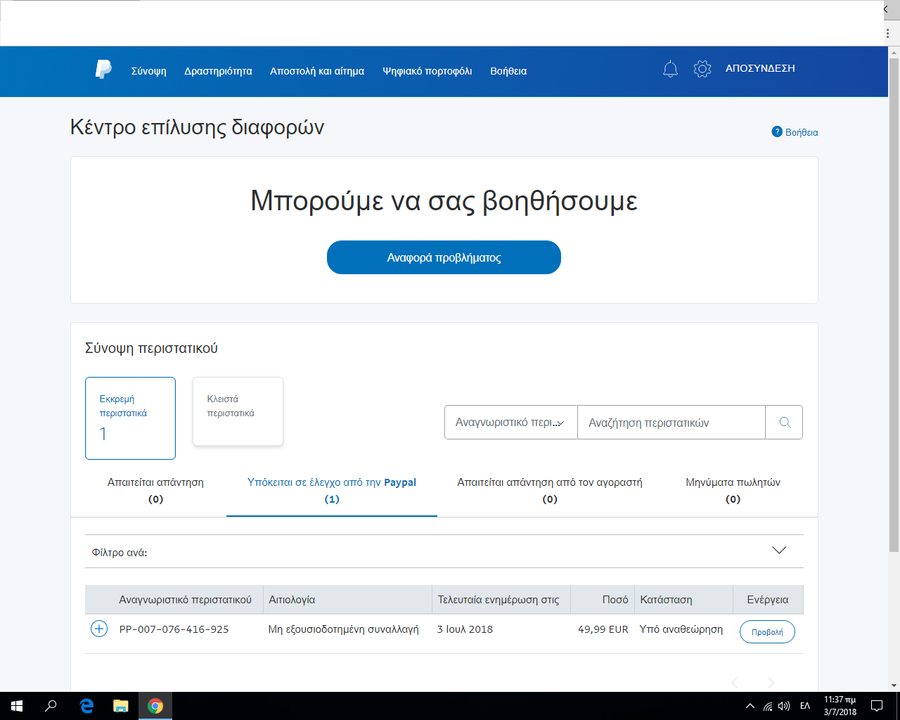Open the Αναγνωριστικό περιστατικού search type dropdown
Screen dimensions: 900x720
pyautogui.click(x=510, y=423)
